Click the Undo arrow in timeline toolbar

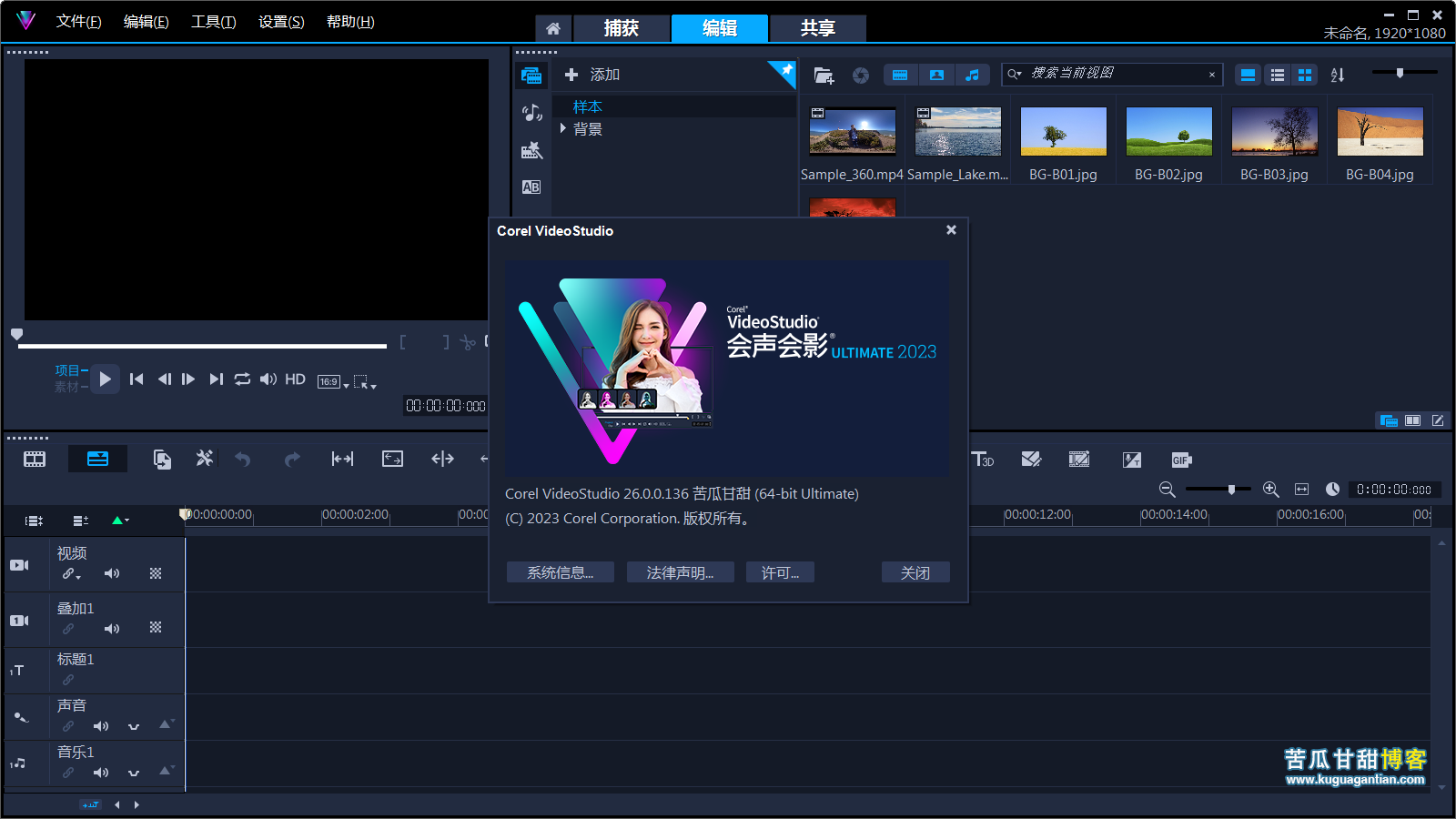(243, 459)
